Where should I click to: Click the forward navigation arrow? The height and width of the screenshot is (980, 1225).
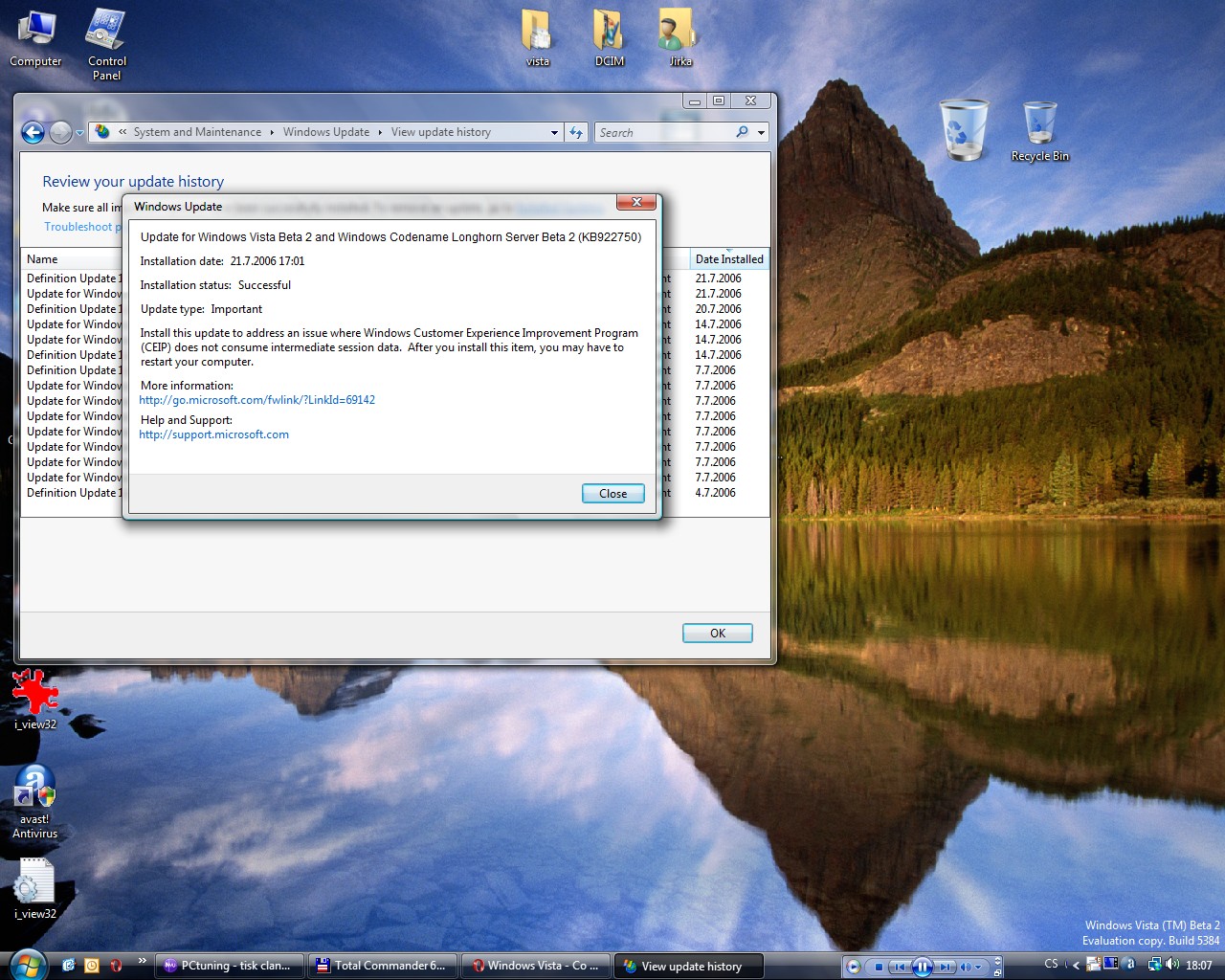pyautogui.click(x=60, y=132)
